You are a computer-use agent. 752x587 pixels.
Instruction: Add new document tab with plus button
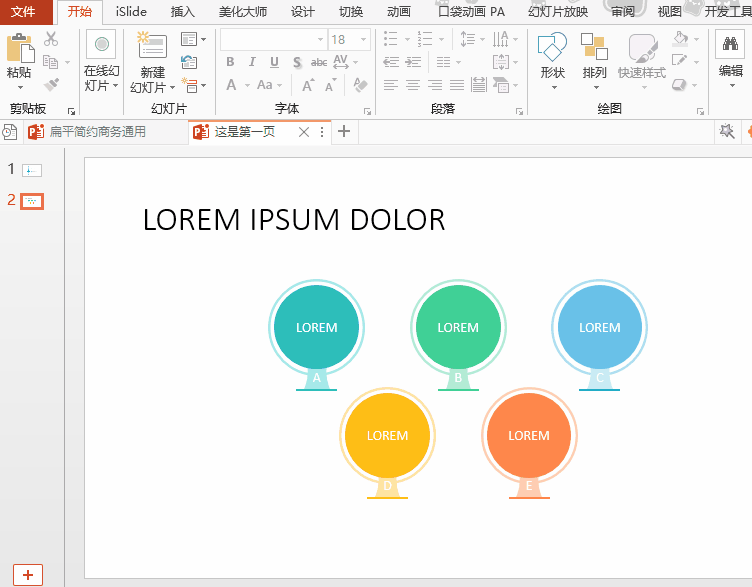tap(344, 131)
